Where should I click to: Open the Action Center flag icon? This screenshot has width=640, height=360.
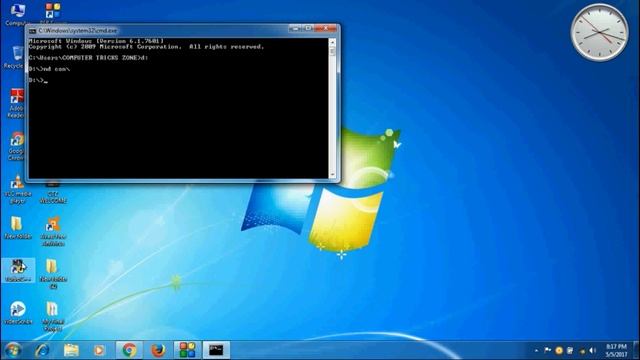coord(548,350)
